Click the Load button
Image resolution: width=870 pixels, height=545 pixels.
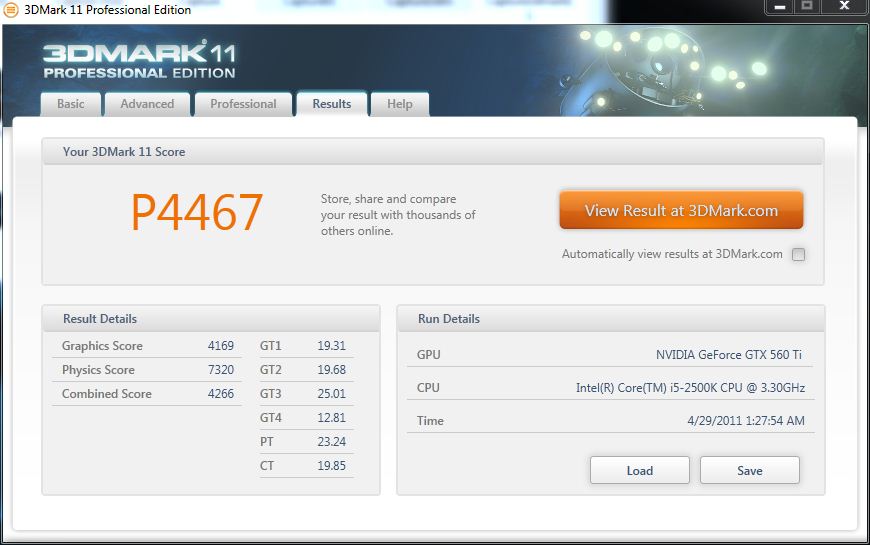tap(639, 470)
